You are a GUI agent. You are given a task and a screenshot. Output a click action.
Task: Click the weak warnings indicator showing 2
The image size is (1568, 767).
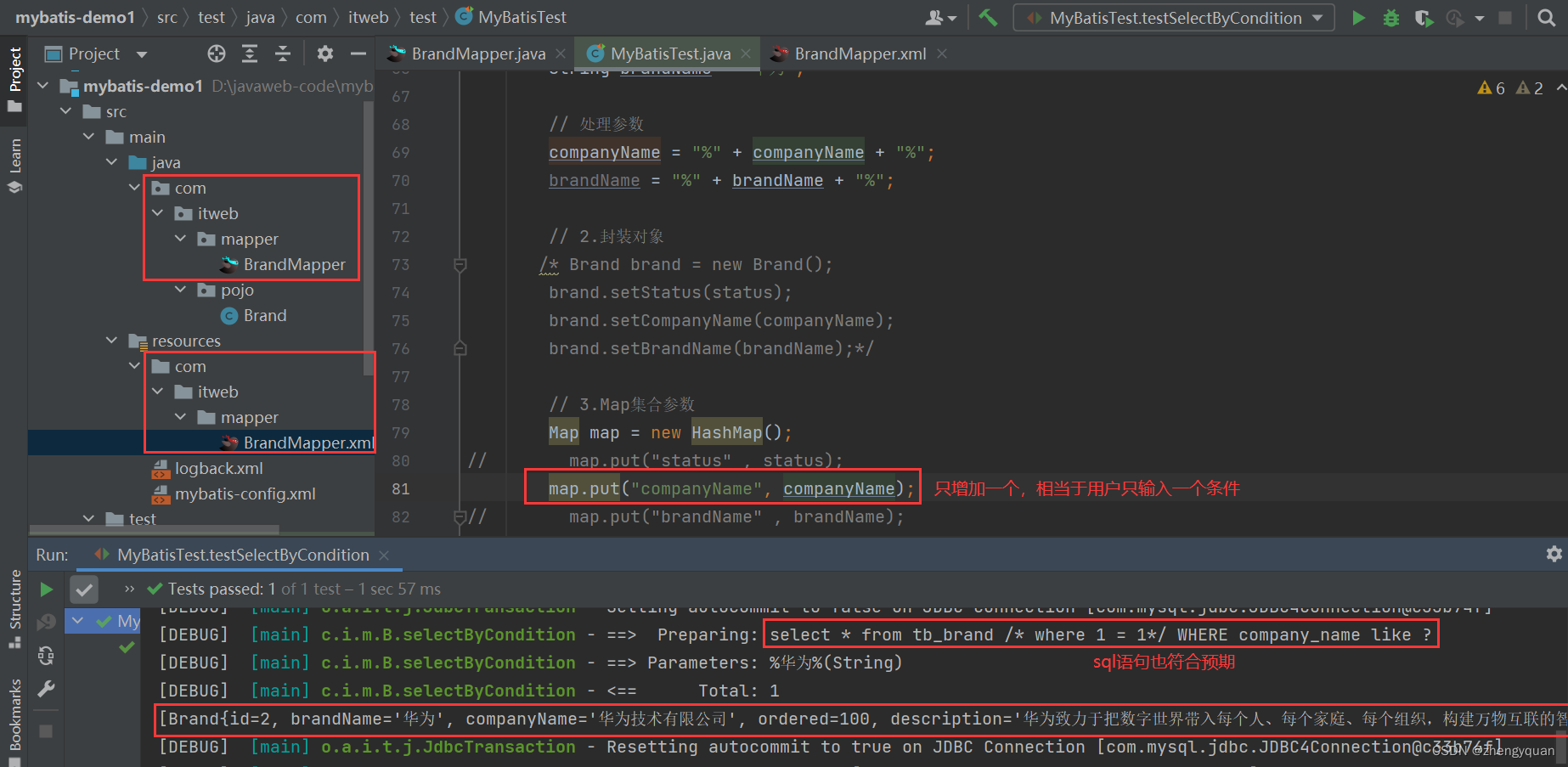(x=1530, y=88)
